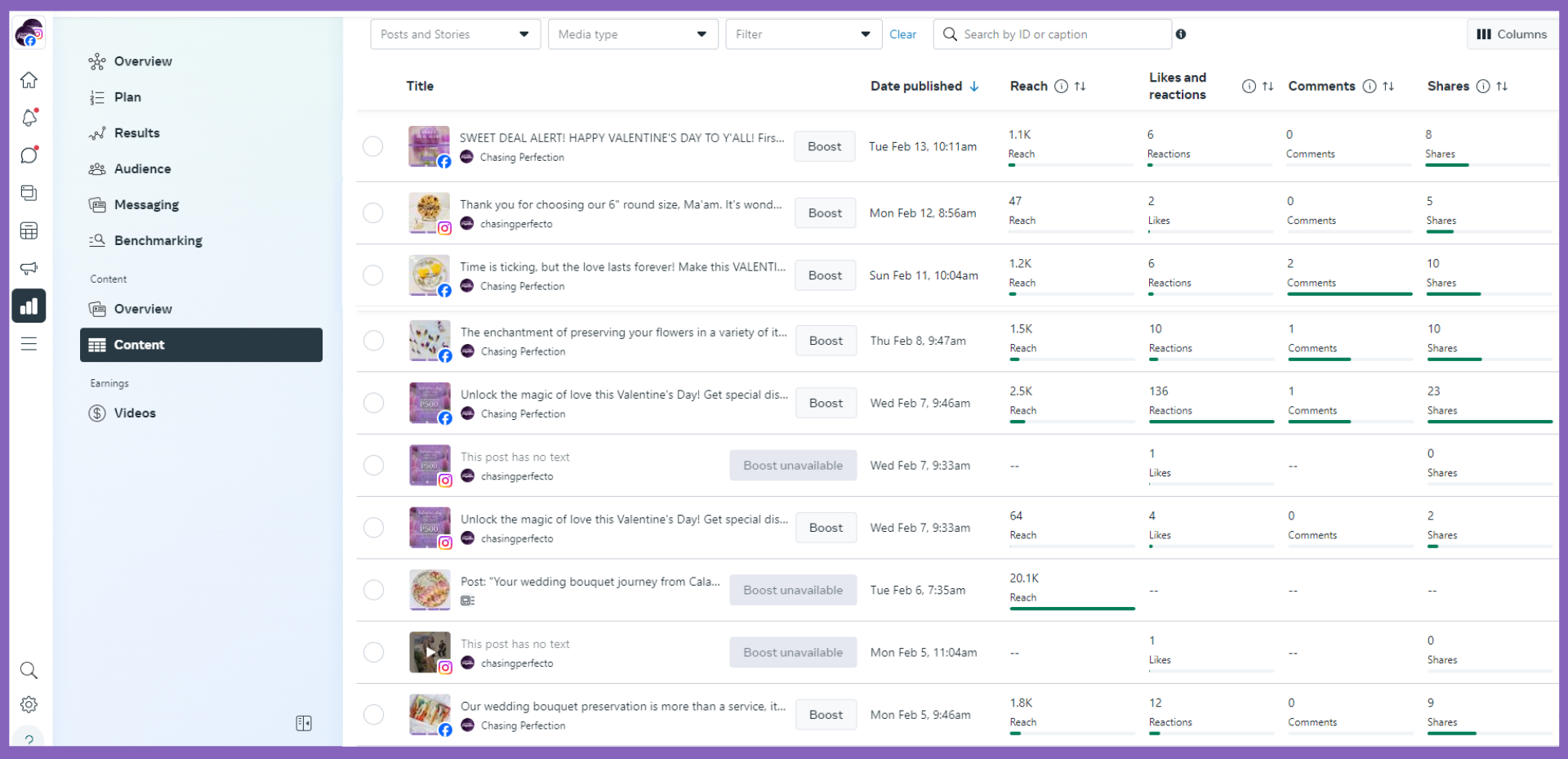The height and width of the screenshot is (759, 1568).
Task: Click Likes and reactions info icon
Action: pos(1249,87)
